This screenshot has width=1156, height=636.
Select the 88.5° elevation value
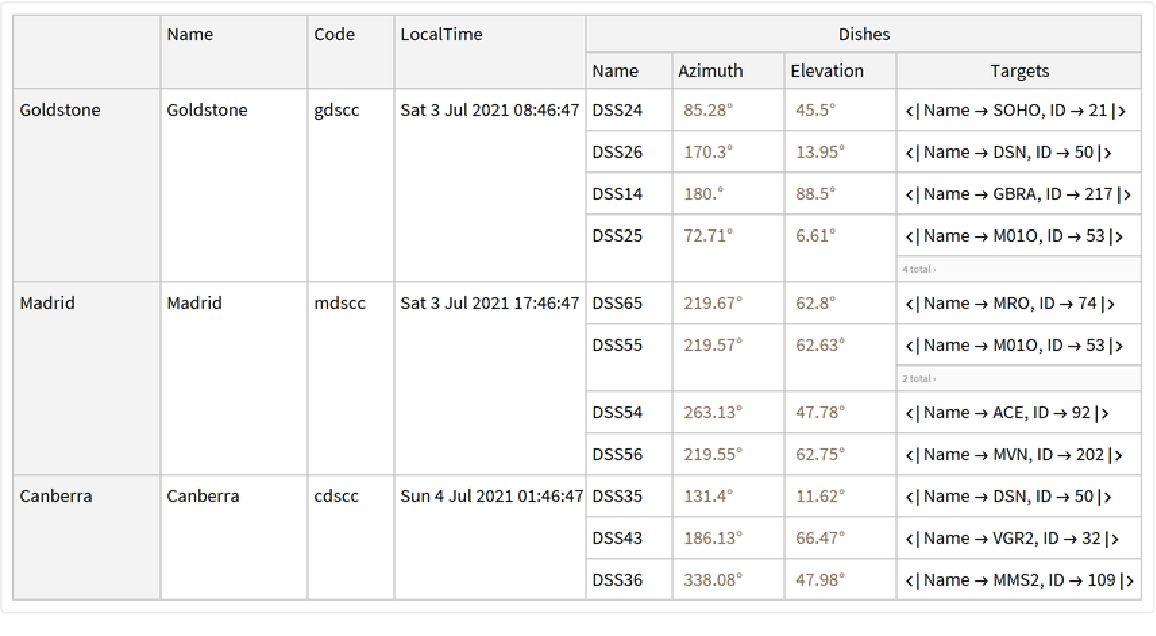point(815,194)
